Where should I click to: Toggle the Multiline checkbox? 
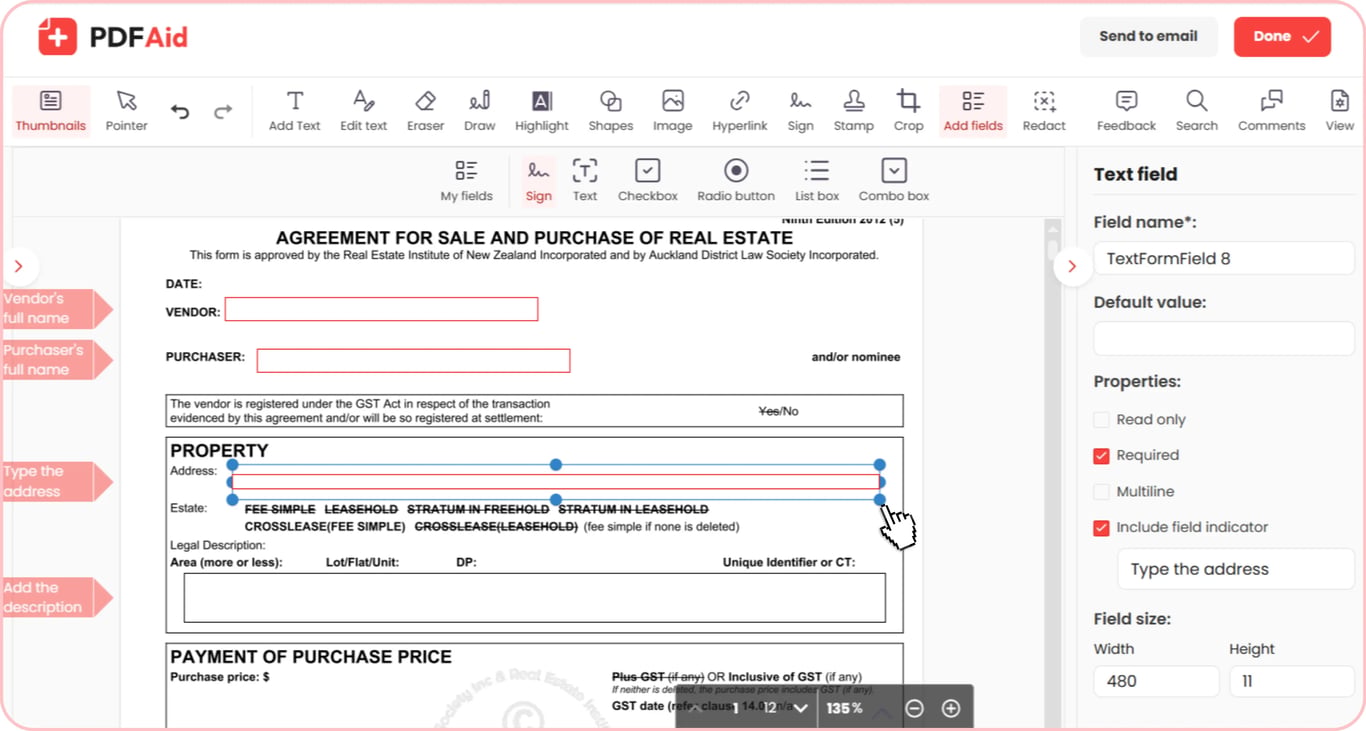pos(1101,492)
